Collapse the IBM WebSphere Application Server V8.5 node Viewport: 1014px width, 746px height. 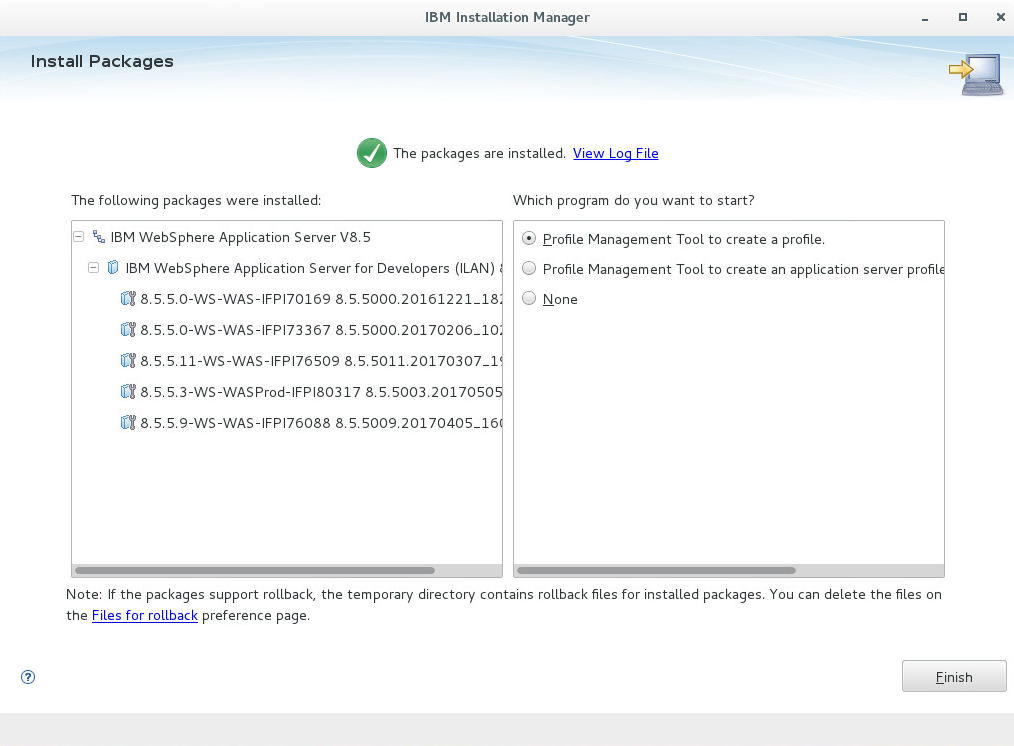coord(79,237)
